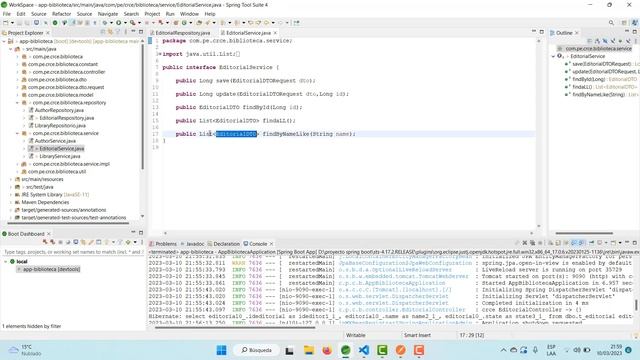This screenshot has width=640, height=360.
Task: Close the Outline view
Action: pyautogui.click(x=577, y=33)
